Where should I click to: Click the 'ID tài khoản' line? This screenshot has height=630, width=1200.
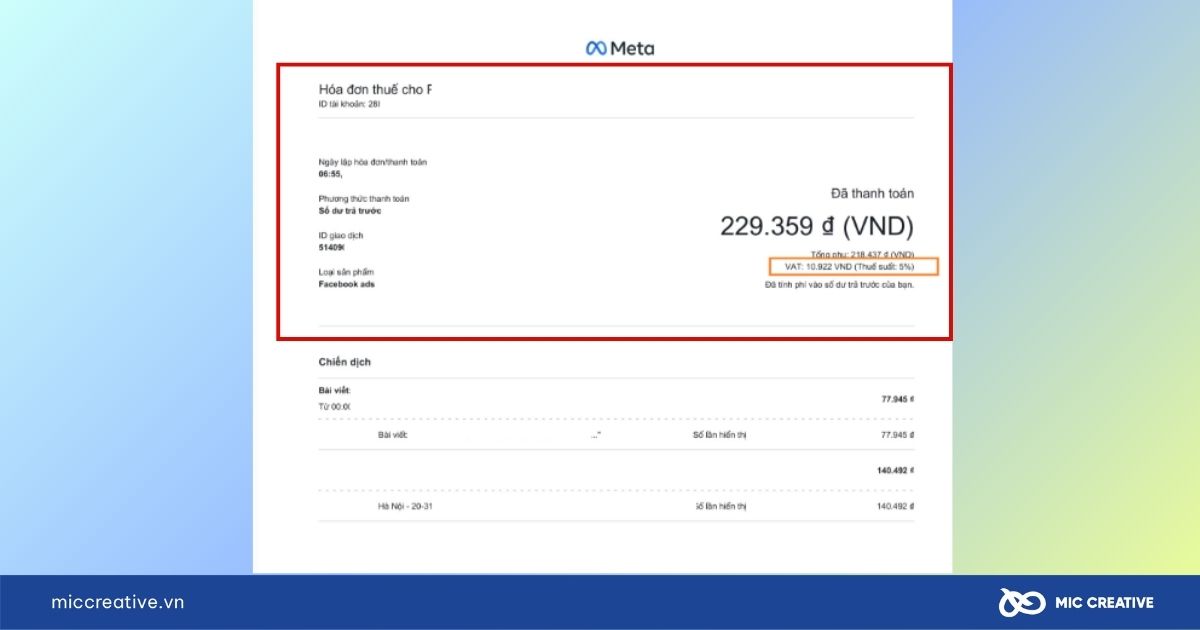coord(349,103)
